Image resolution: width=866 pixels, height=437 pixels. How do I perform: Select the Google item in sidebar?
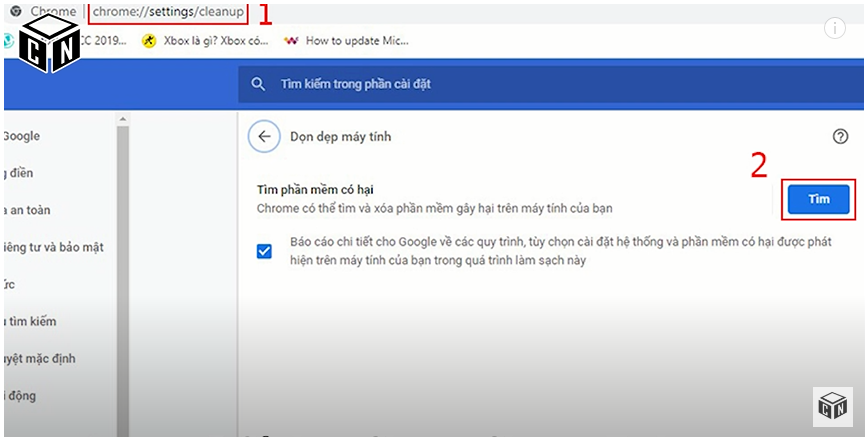[21, 136]
